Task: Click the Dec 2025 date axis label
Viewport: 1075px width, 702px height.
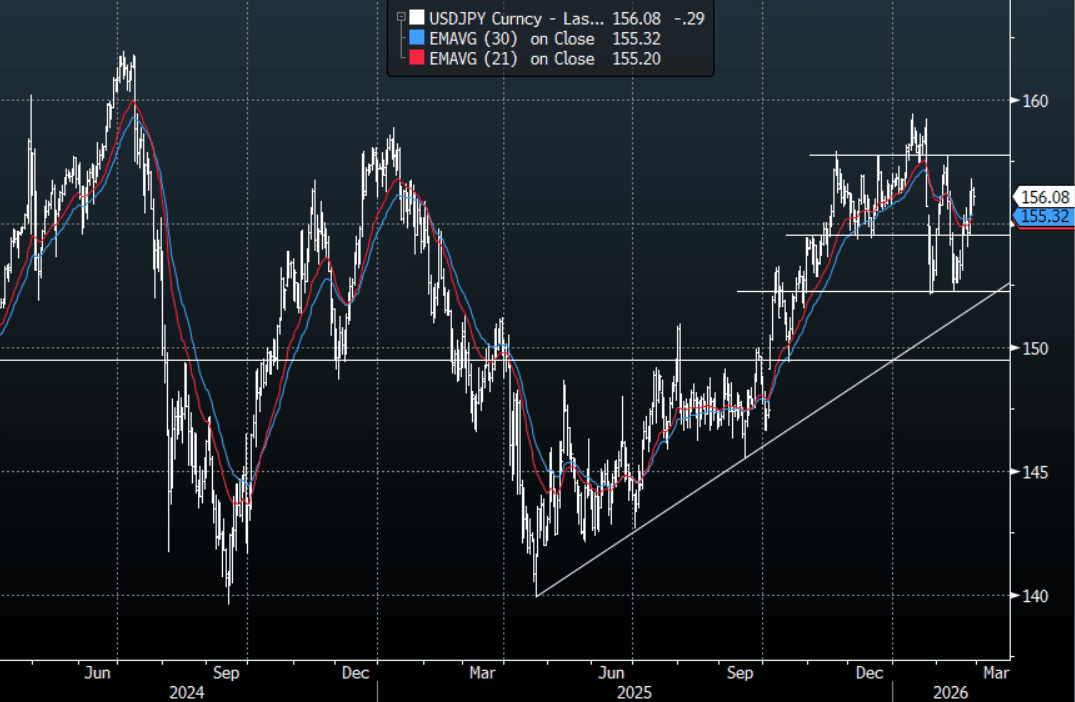Action: 869,673
